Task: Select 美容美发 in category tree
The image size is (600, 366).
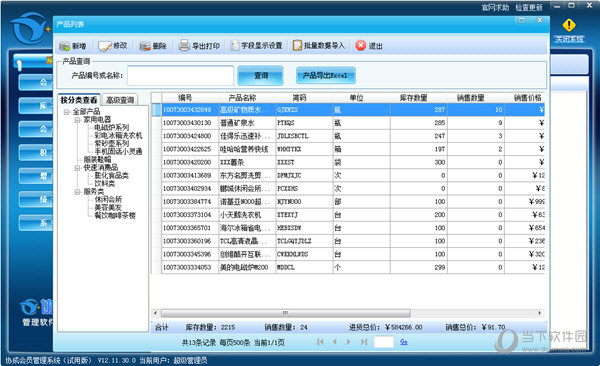Action: [x=108, y=208]
